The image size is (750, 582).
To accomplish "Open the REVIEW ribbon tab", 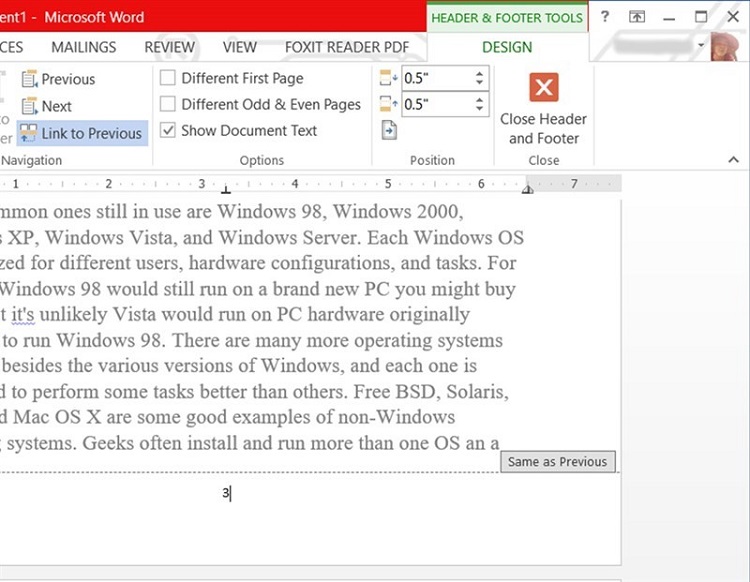I will pos(169,47).
